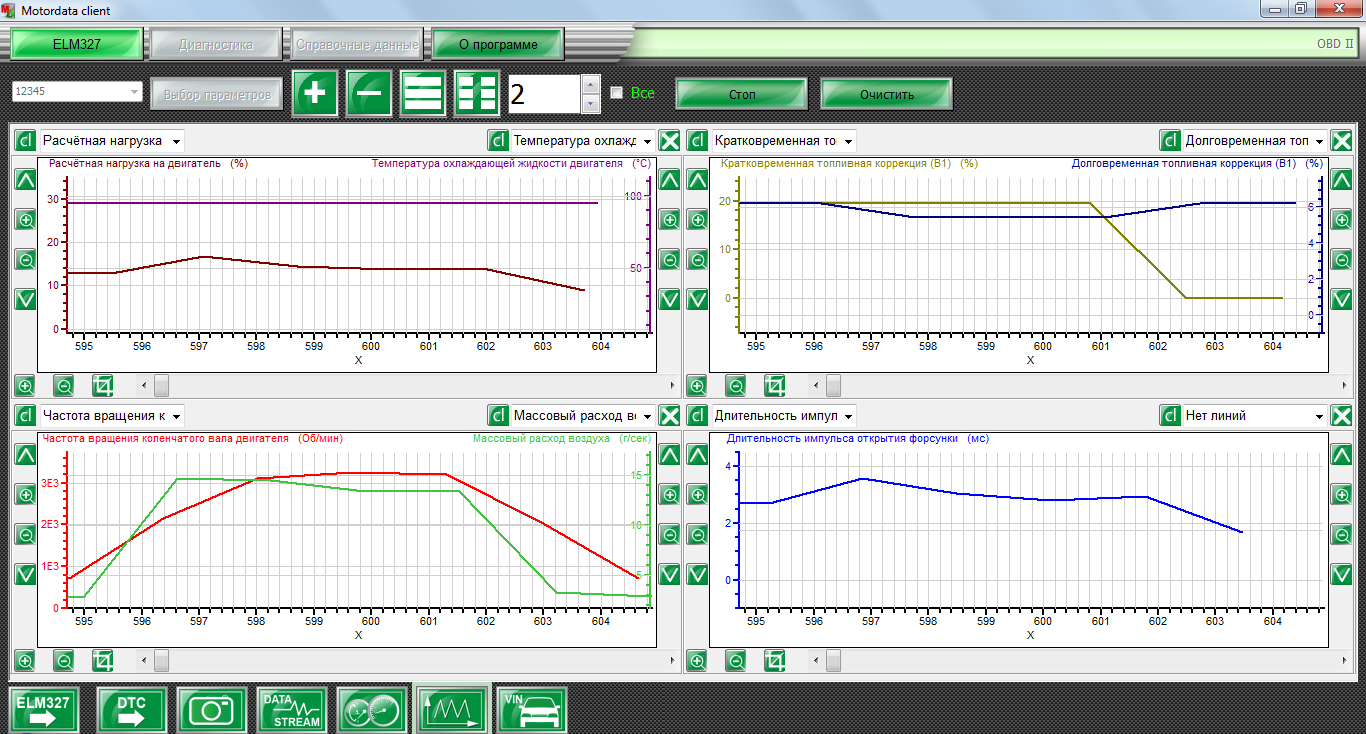
Task: Open the Data Stream view icon
Action: pos(291,710)
